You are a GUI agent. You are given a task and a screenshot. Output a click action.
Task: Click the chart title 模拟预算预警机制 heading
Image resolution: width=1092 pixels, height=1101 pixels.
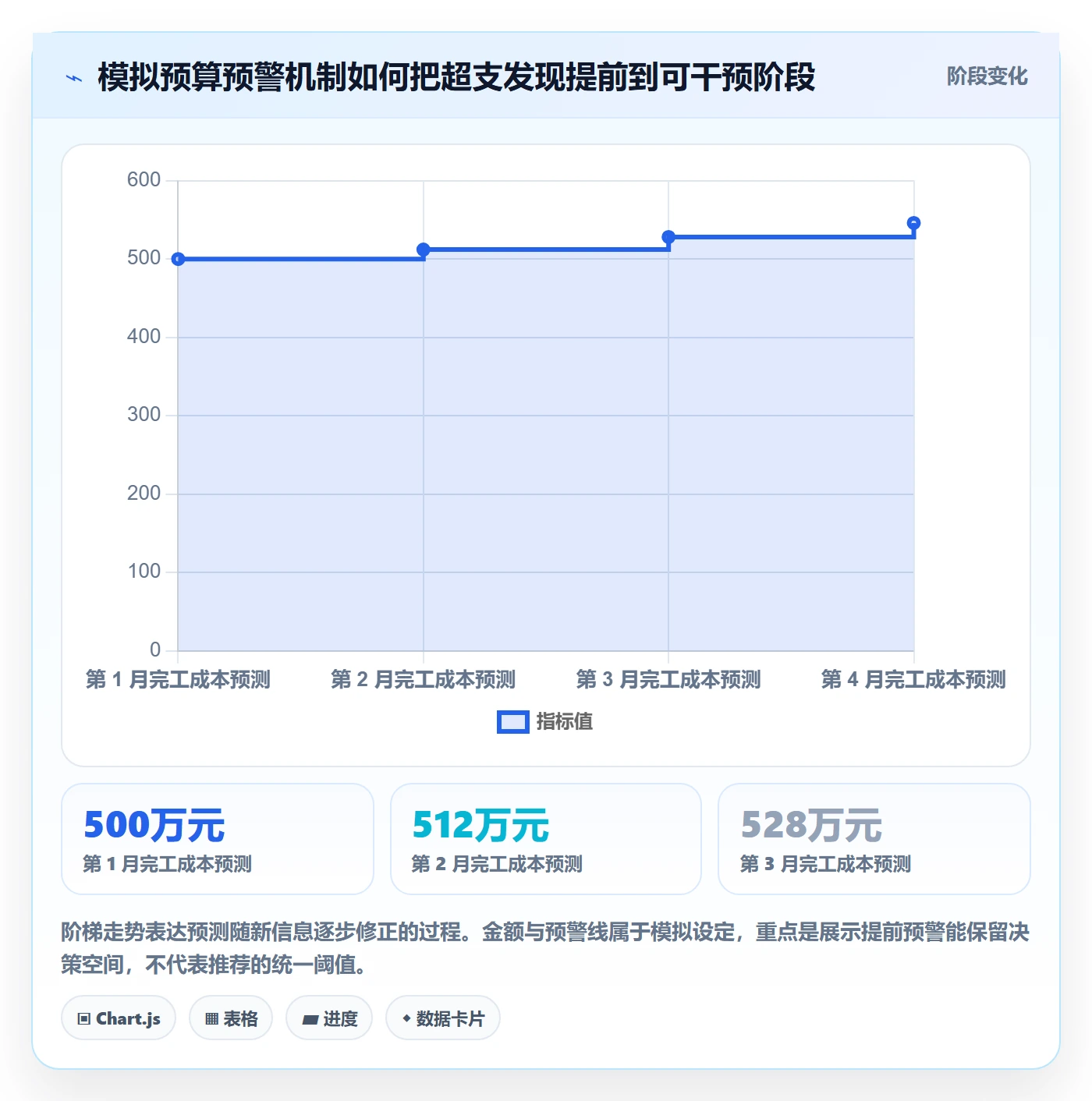point(456,77)
